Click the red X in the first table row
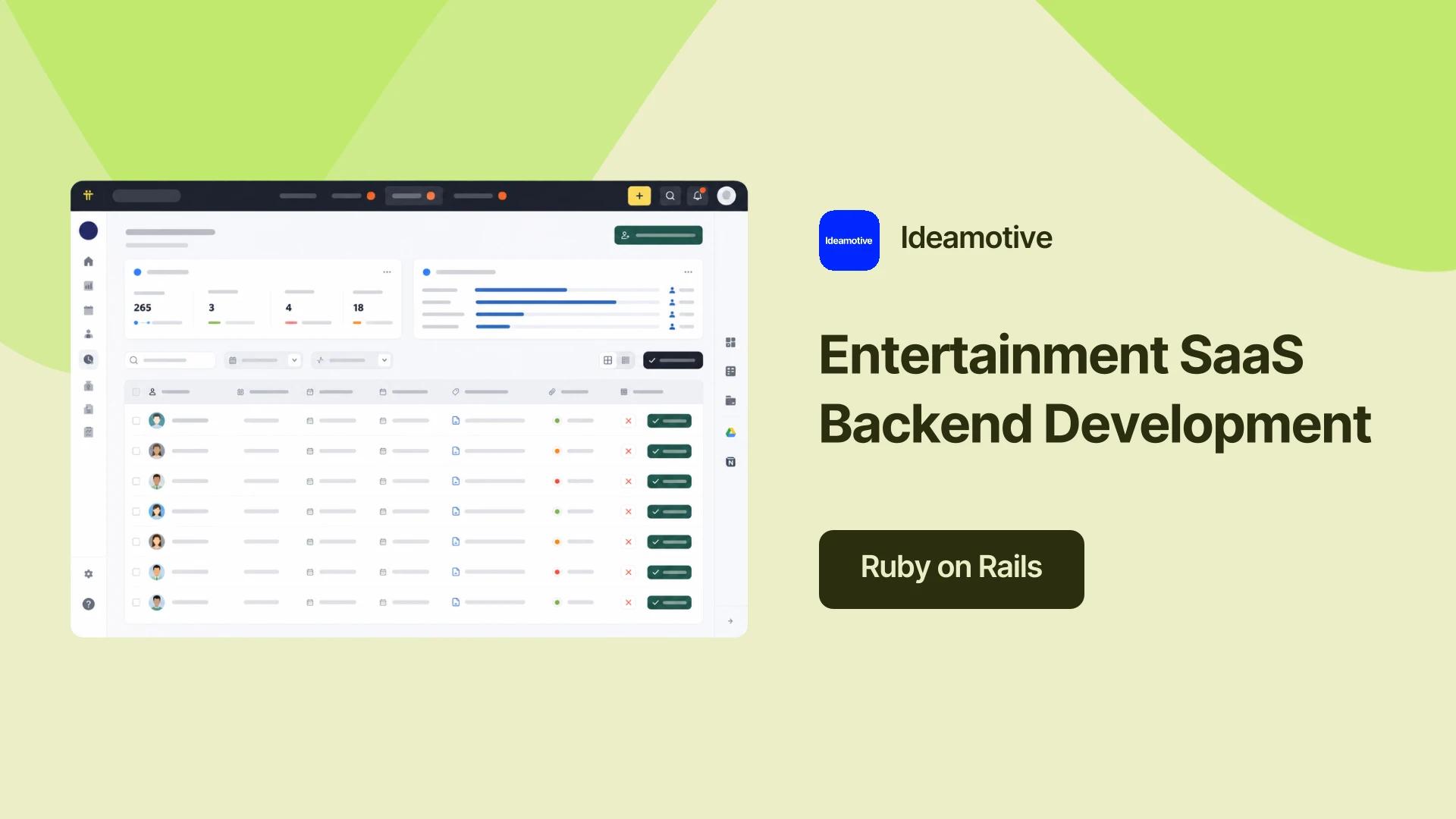This screenshot has height=819, width=1456. click(x=628, y=421)
